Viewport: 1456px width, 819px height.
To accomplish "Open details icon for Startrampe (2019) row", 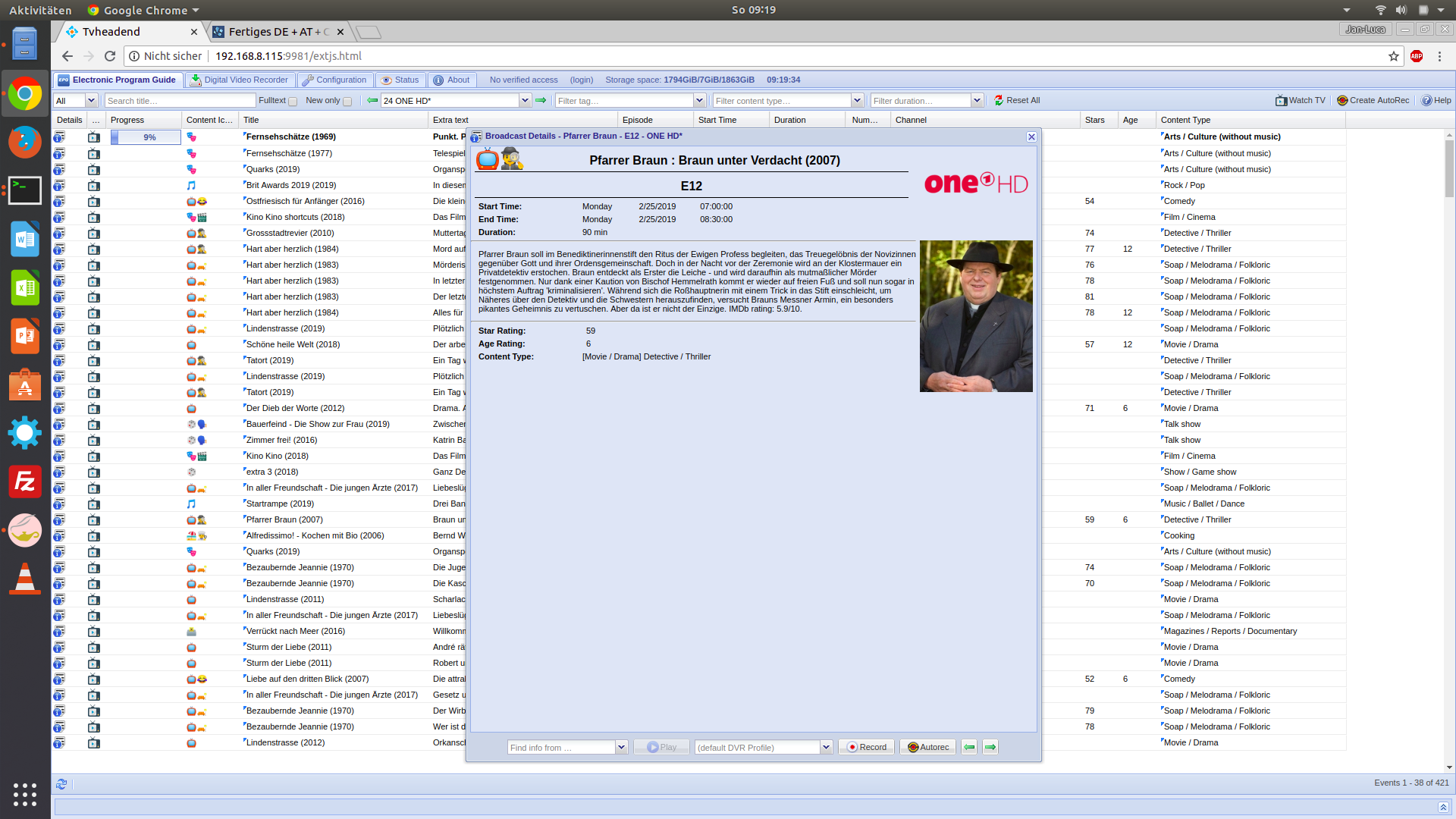I will click(x=59, y=504).
